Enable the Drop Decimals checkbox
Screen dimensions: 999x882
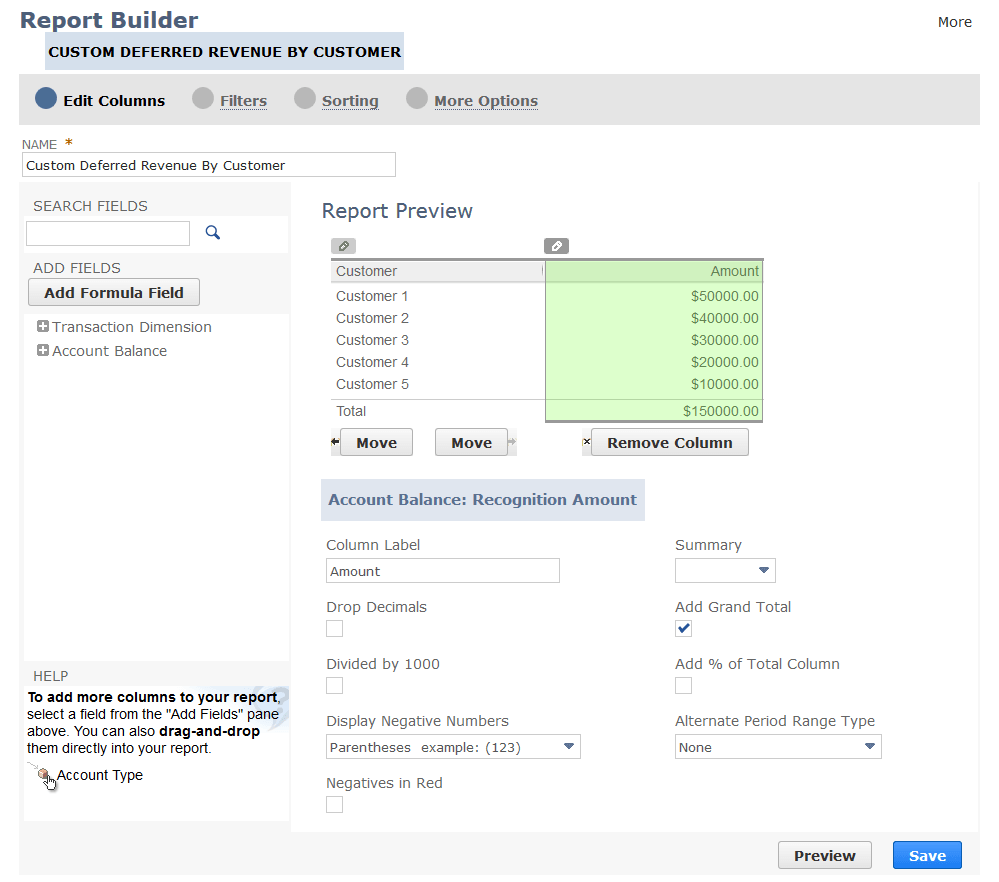[334, 628]
